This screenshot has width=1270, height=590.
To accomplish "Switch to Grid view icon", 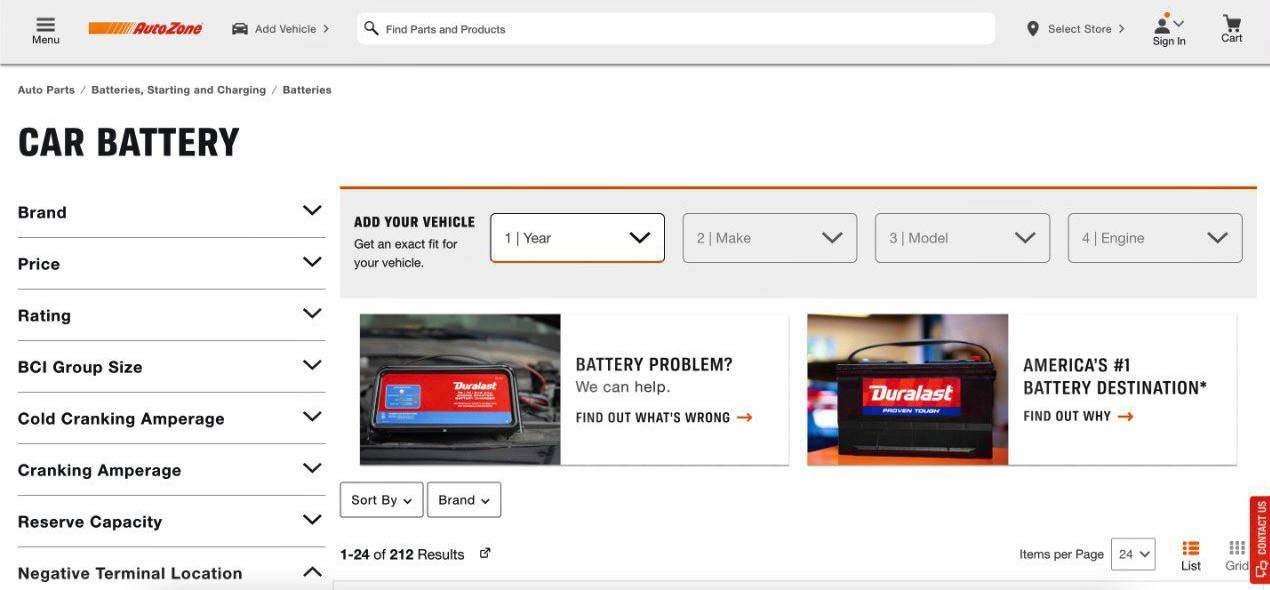I will pyautogui.click(x=1237, y=548).
